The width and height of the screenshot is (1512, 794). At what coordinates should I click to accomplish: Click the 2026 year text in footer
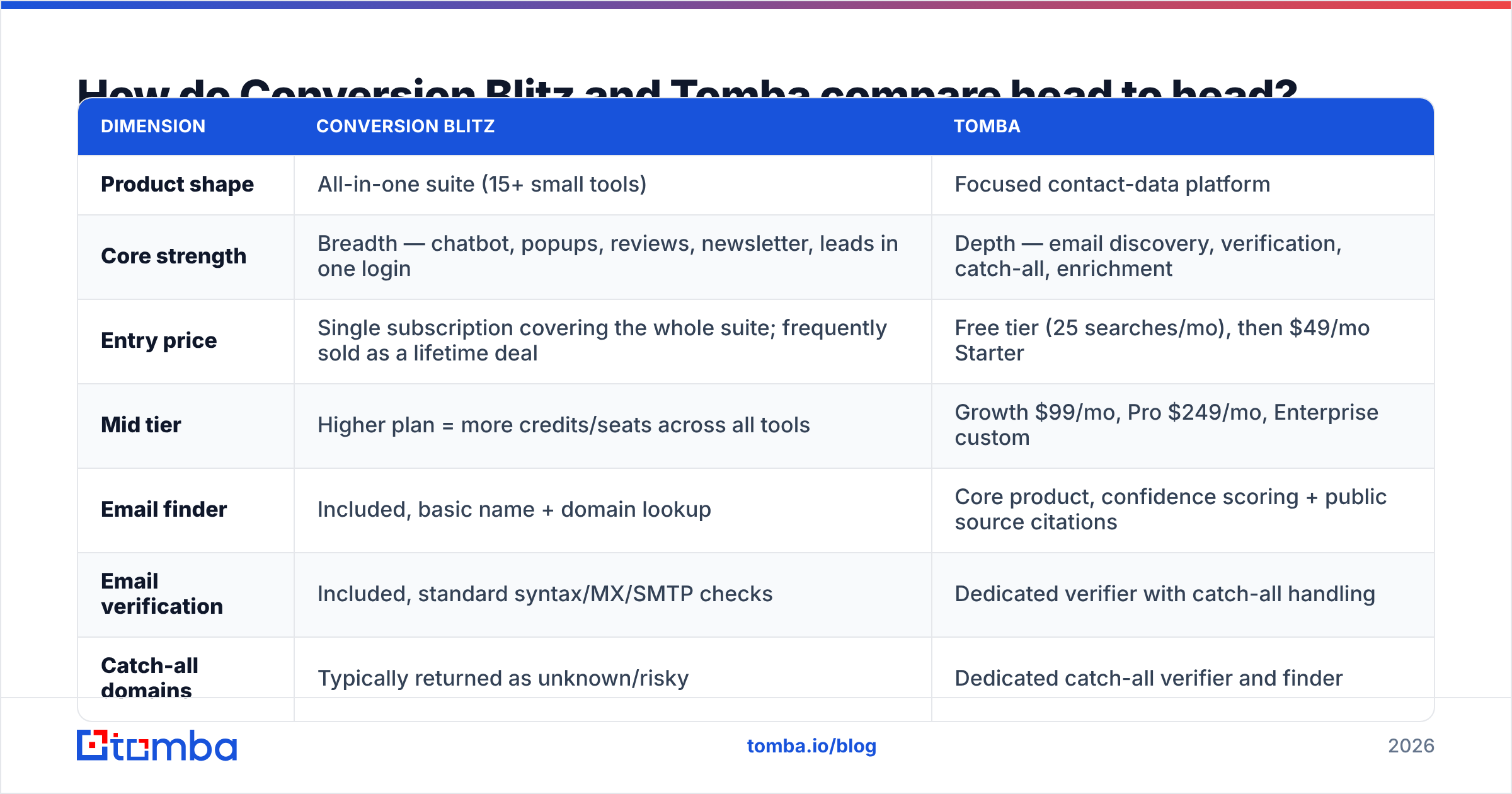point(1411,746)
